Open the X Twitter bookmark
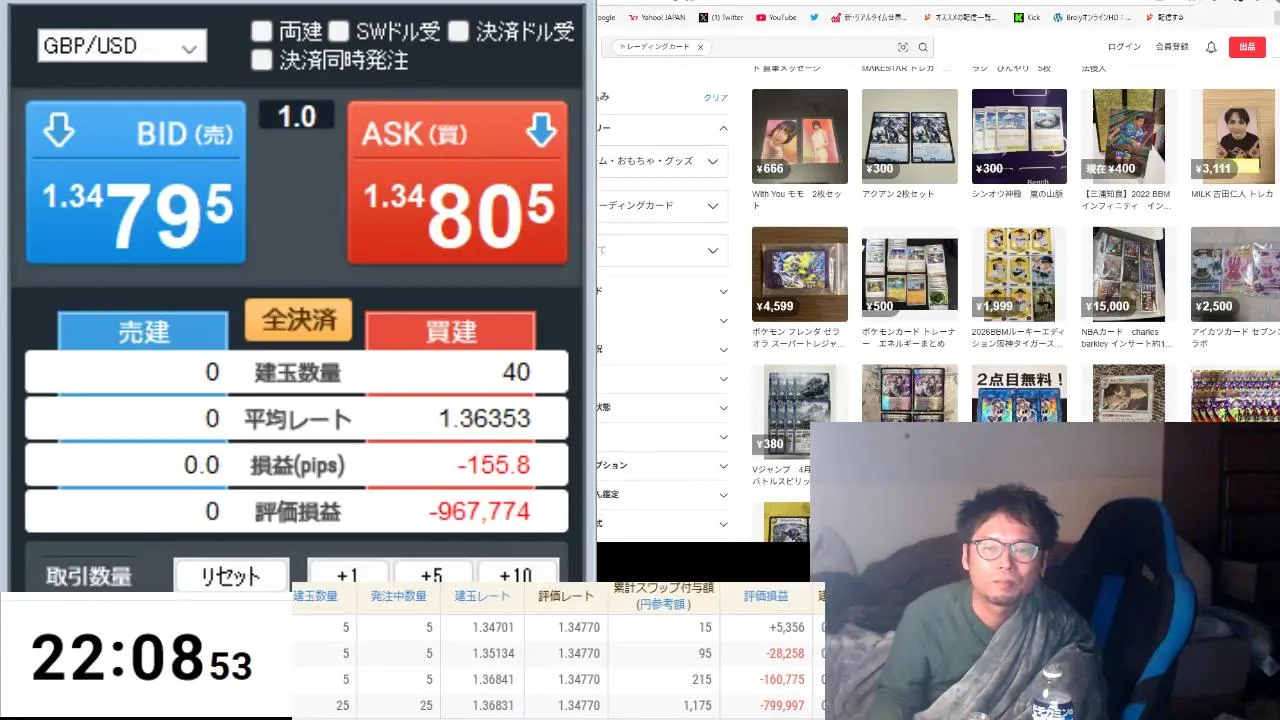This screenshot has width=1280, height=720. 721,18
